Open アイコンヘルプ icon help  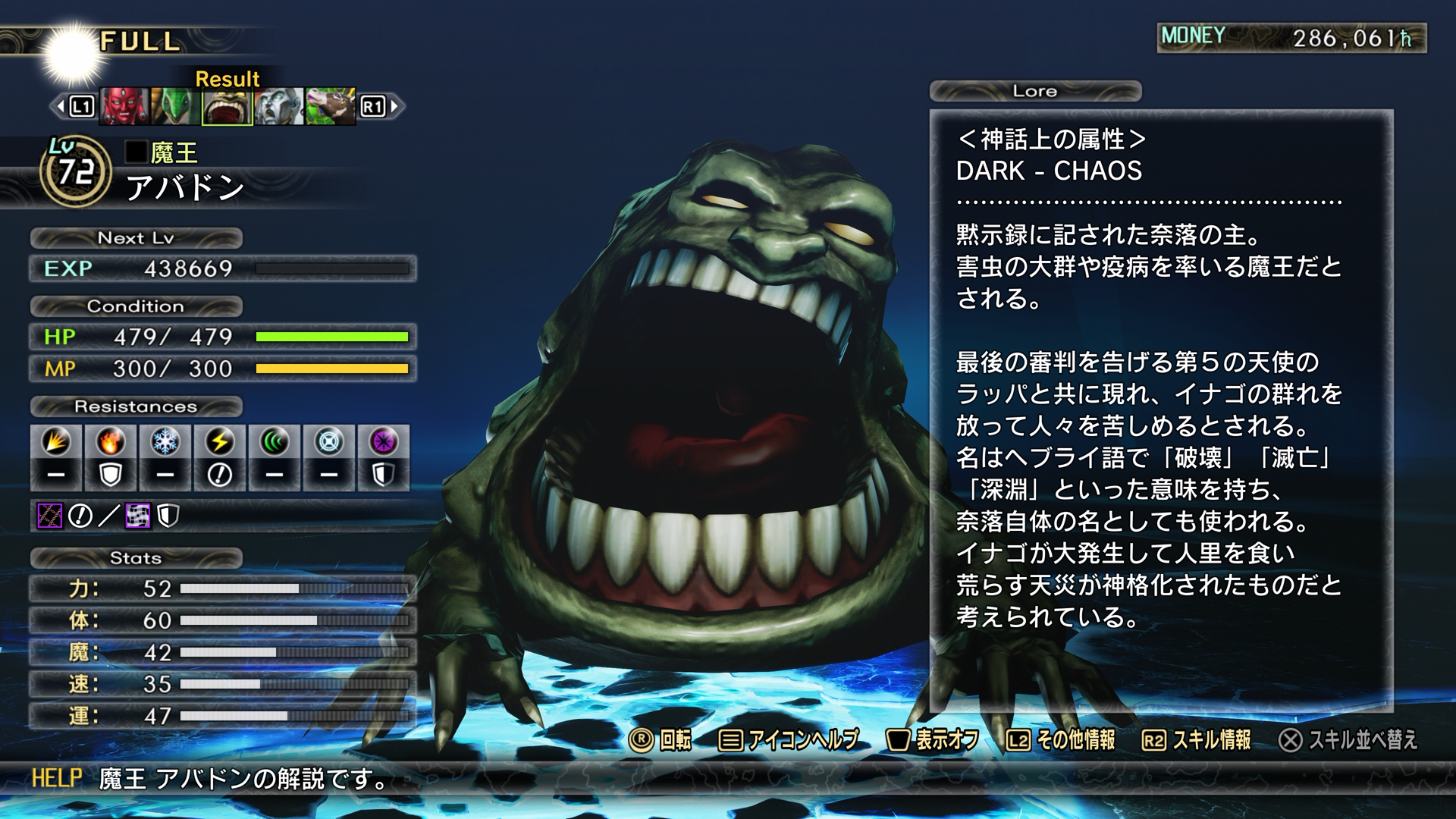[x=789, y=739]
